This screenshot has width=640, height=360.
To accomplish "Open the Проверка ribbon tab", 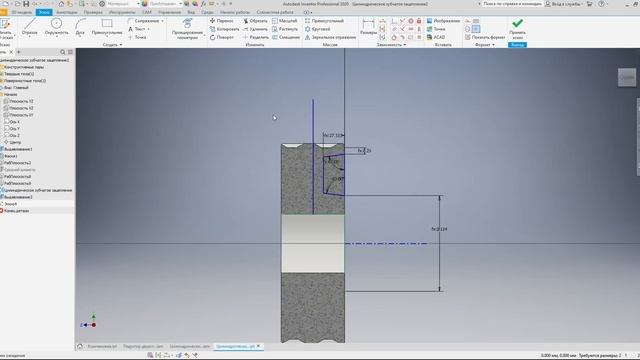I will tap(93, 12).
